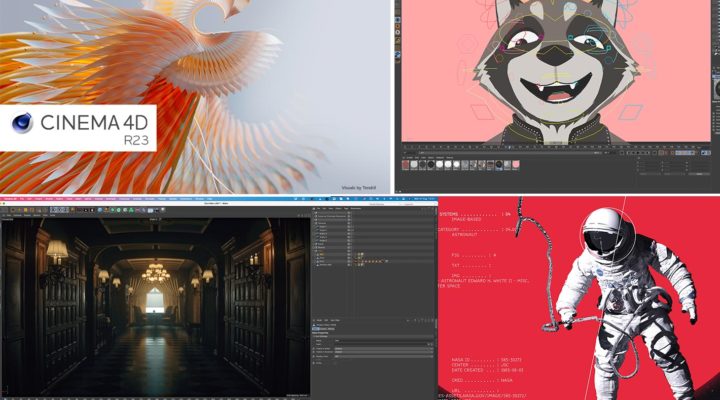Viewport: 720px width, 400px height.
Task: Toggle the X axis lock in toolbar
Action: [54, 210]
